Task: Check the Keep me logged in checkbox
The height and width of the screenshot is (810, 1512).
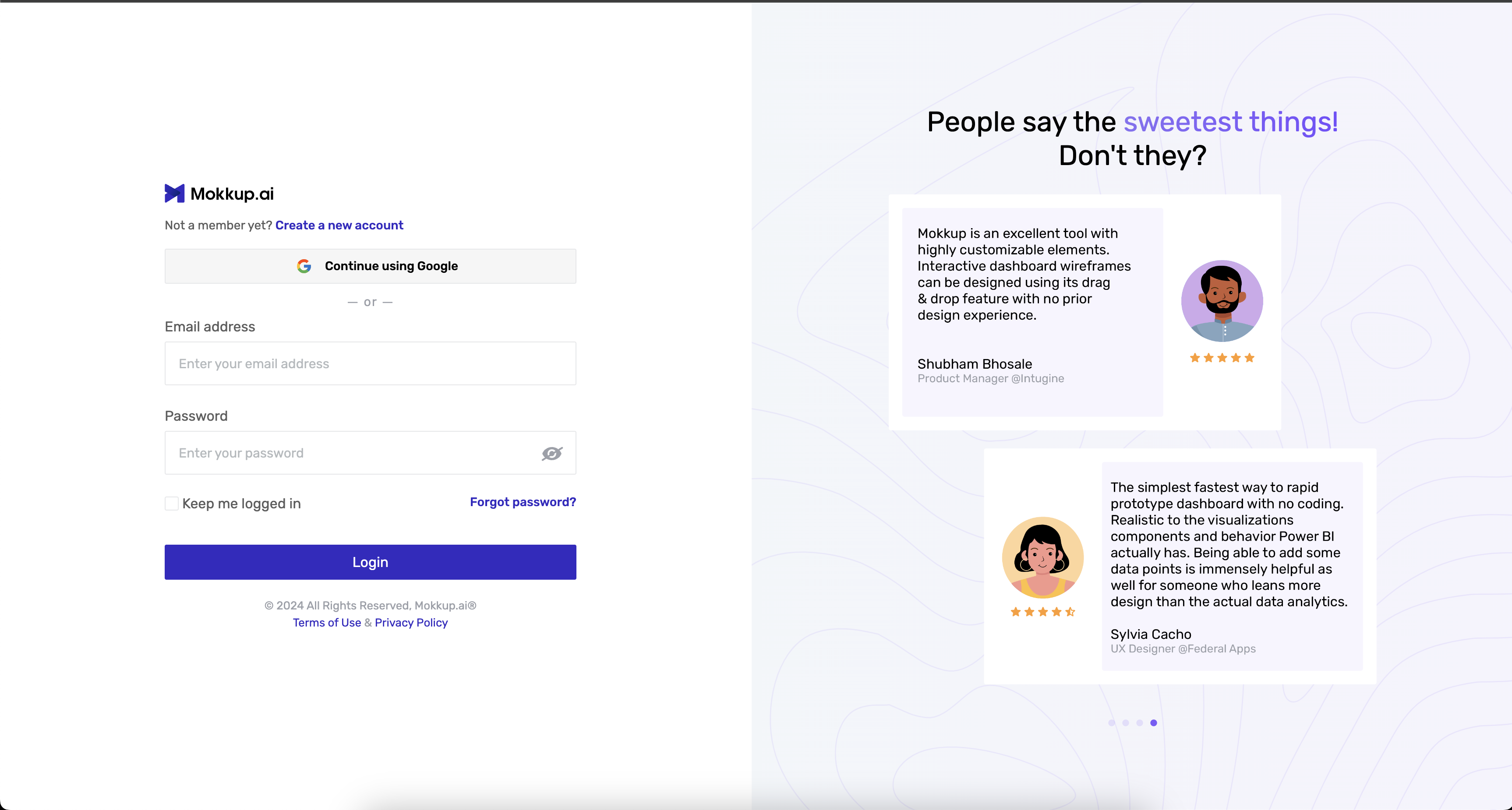Action: pos(171,504)
